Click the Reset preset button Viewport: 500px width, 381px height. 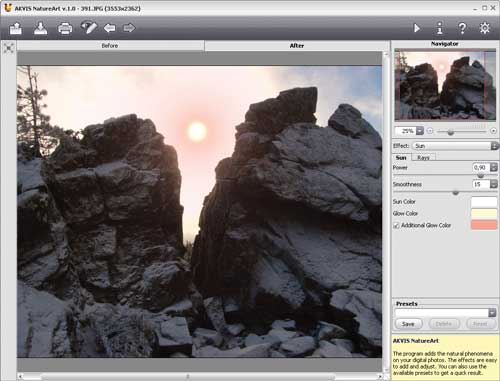[480, 324]
